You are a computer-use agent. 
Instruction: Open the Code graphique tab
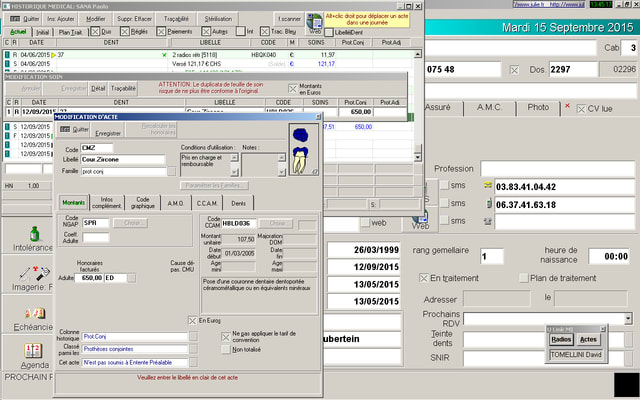[x=144, y=202]
